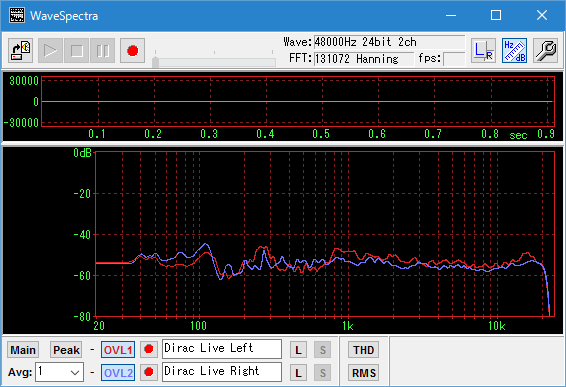Screen dimensions: 566x387
Task: Click the THD button
Action: [x=363, y=349]
